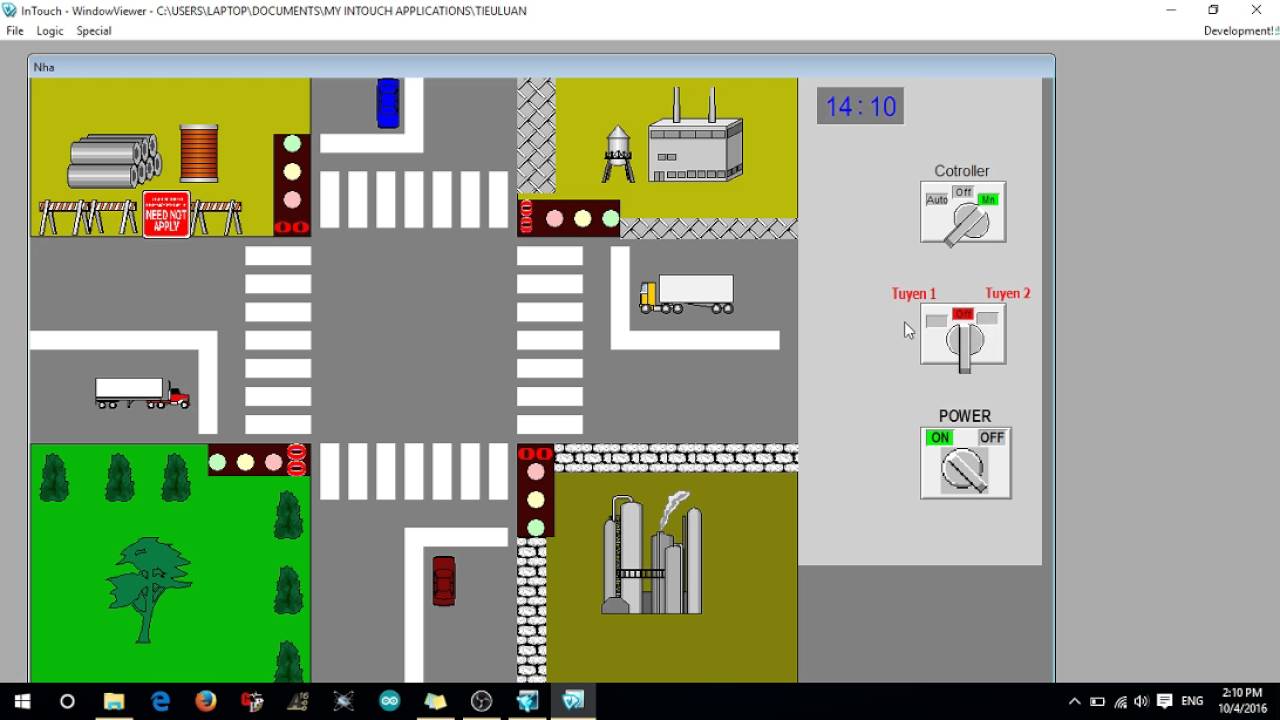
Task: Click the red Tuyen 2 label
Action: [x=1008, y=294]
